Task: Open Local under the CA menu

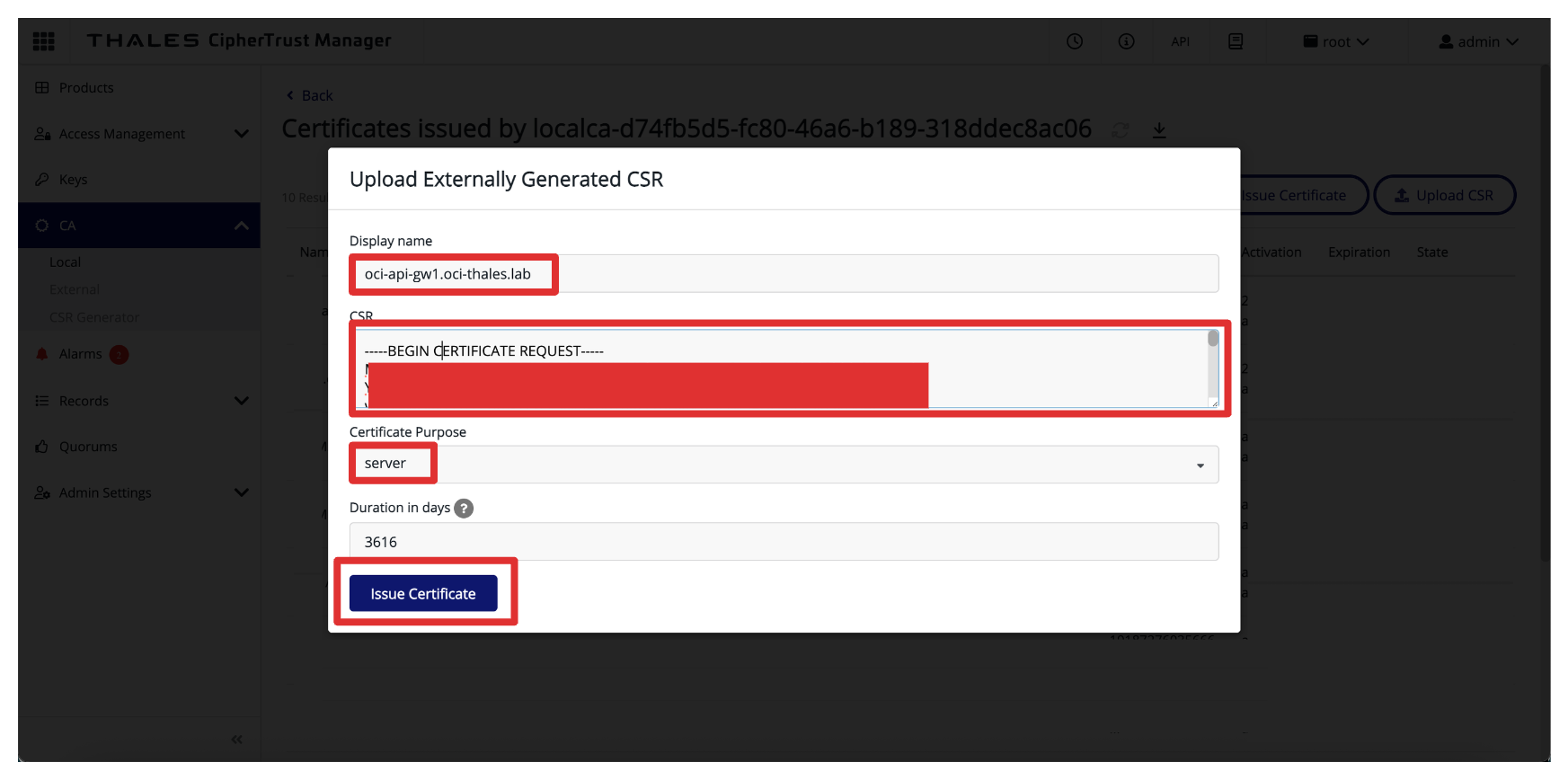Action: (65, 262)
